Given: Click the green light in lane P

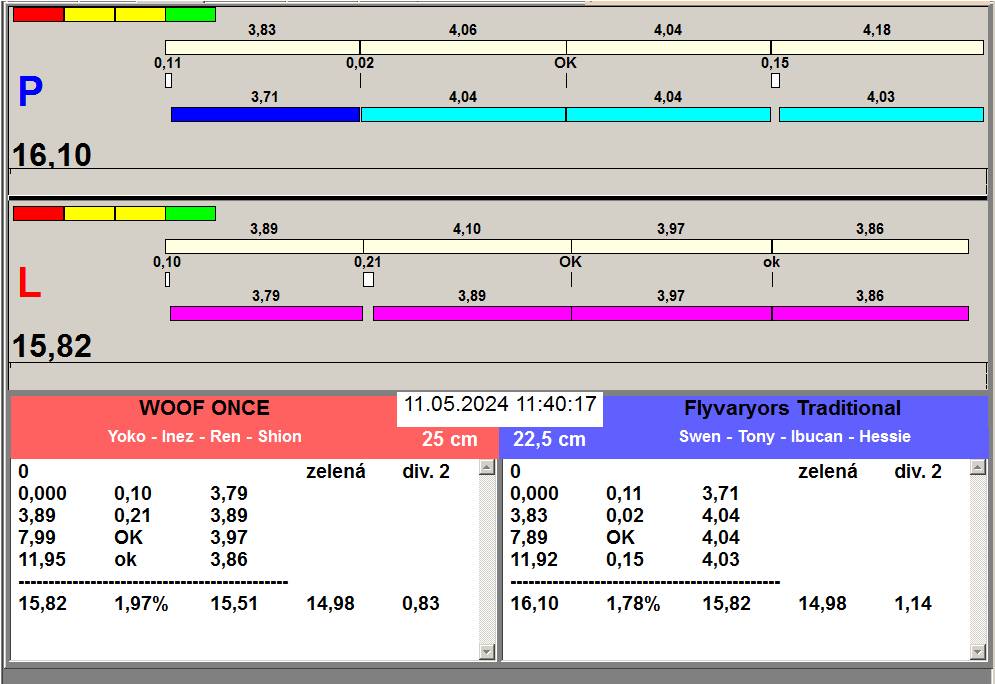Looking at the screenshot, I should coord(190,15).
